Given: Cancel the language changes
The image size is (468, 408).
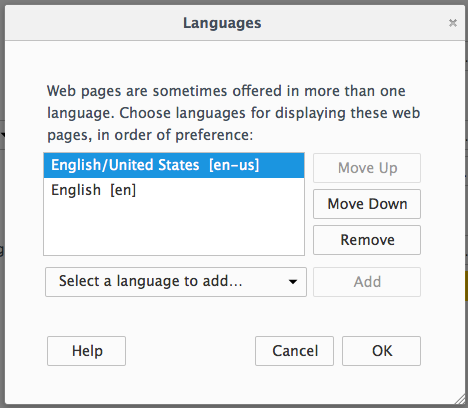Looking at the screenshot, I should pos(294,351).
